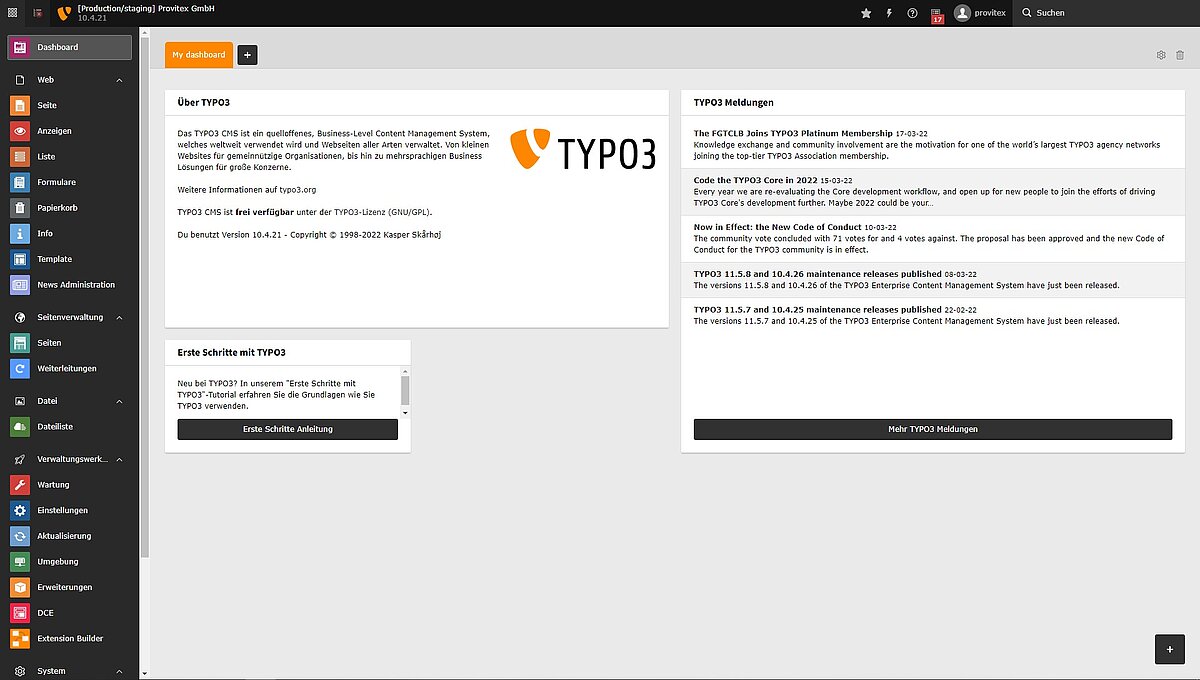
Task: Open the Seite module
Action: click(x=69, y=105)
